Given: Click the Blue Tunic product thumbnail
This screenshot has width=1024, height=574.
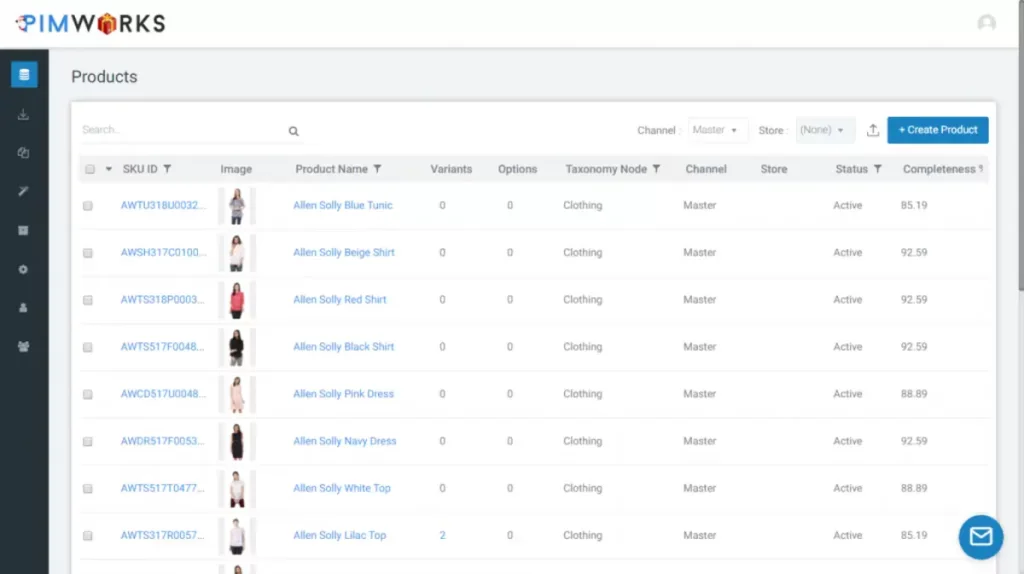Looking at the screenshot, I should pos(237,206).
